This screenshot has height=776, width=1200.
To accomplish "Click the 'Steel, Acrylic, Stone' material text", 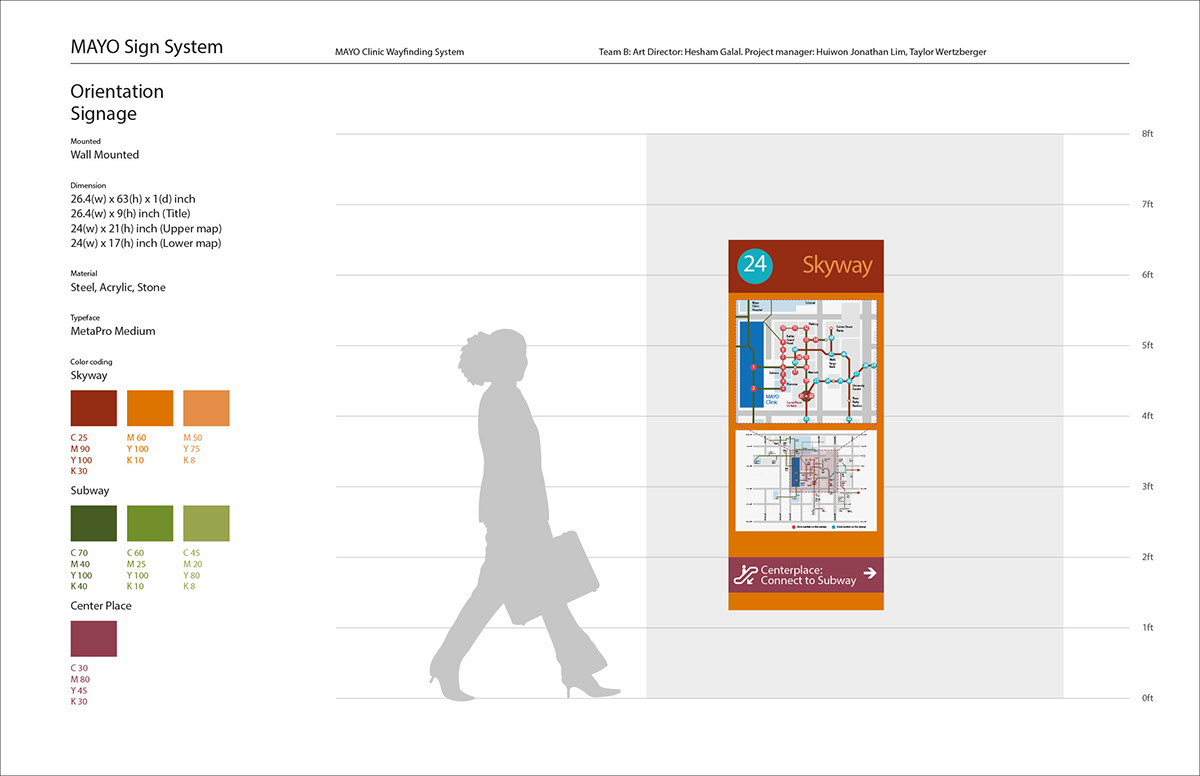I will click(x=118, y=288).
